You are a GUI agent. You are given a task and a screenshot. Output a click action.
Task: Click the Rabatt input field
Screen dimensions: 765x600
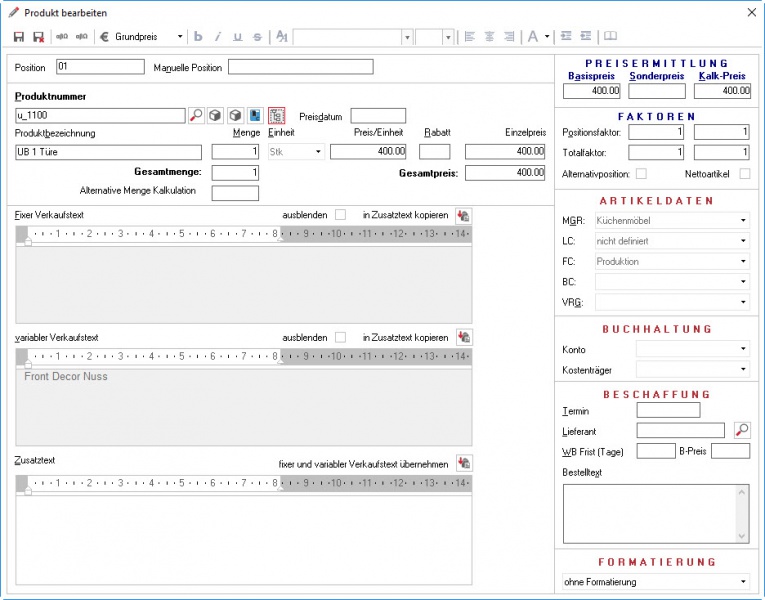pos(434,152)
